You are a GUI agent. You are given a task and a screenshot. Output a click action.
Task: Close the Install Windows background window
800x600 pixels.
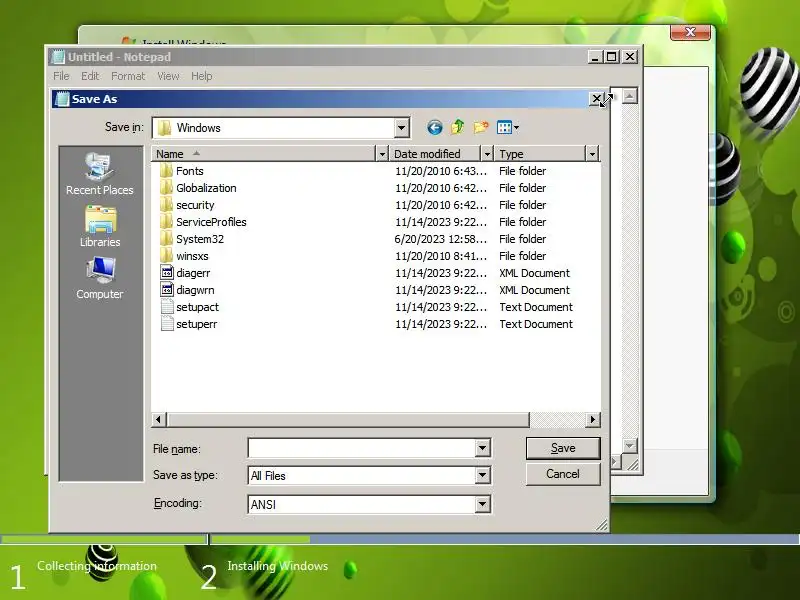pyautogui.click(x=690, y=32)
